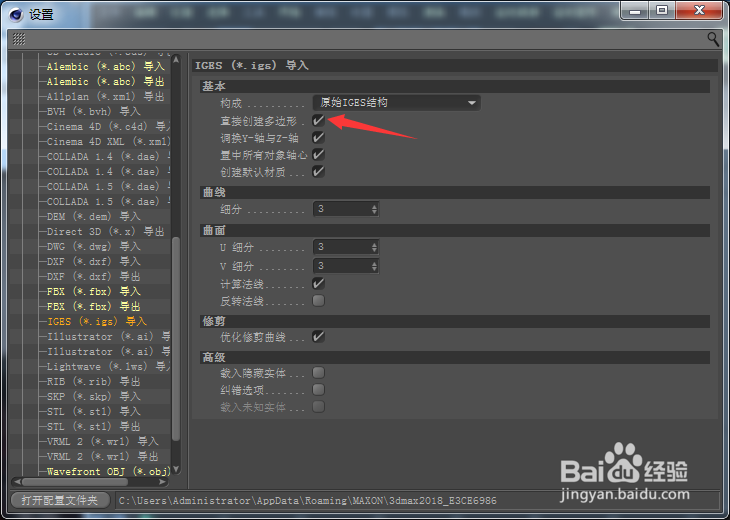Toggle 优化修剪曲线 checkbox
The image size is (730, 520).
coord(318,337)
